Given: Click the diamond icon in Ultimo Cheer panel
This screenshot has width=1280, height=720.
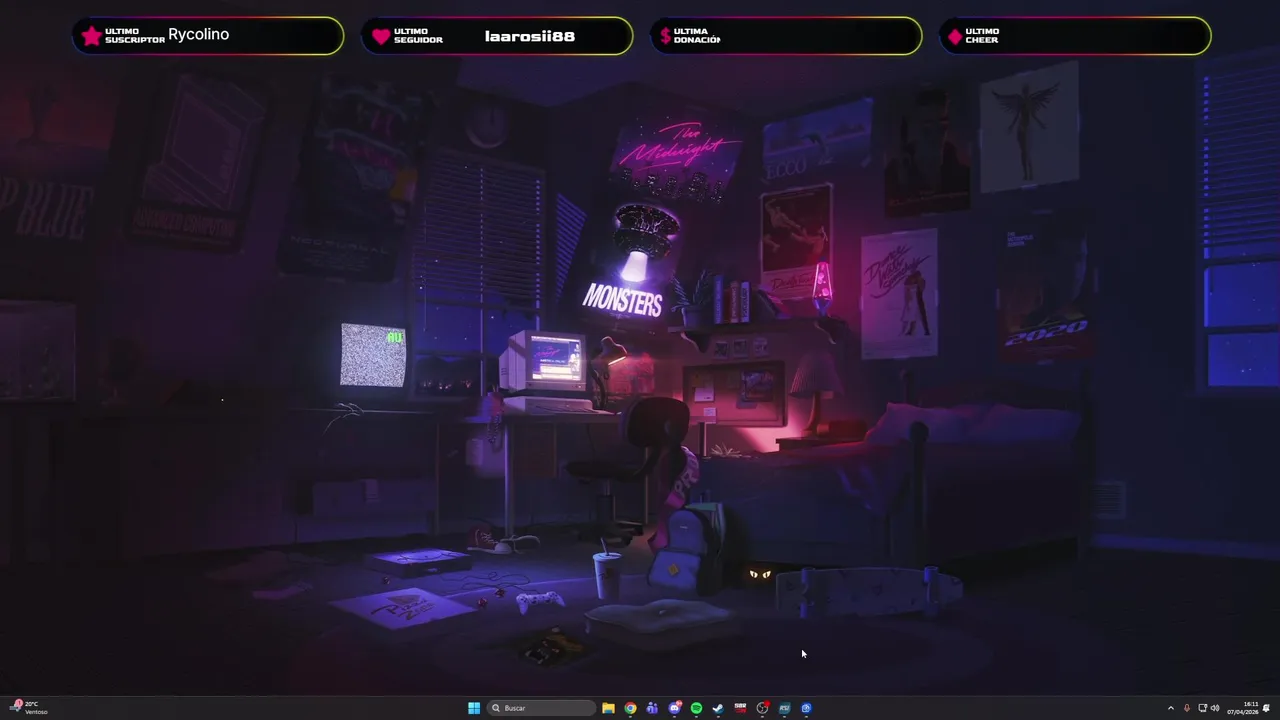Looking at the screenshot, I should (955, 36).
